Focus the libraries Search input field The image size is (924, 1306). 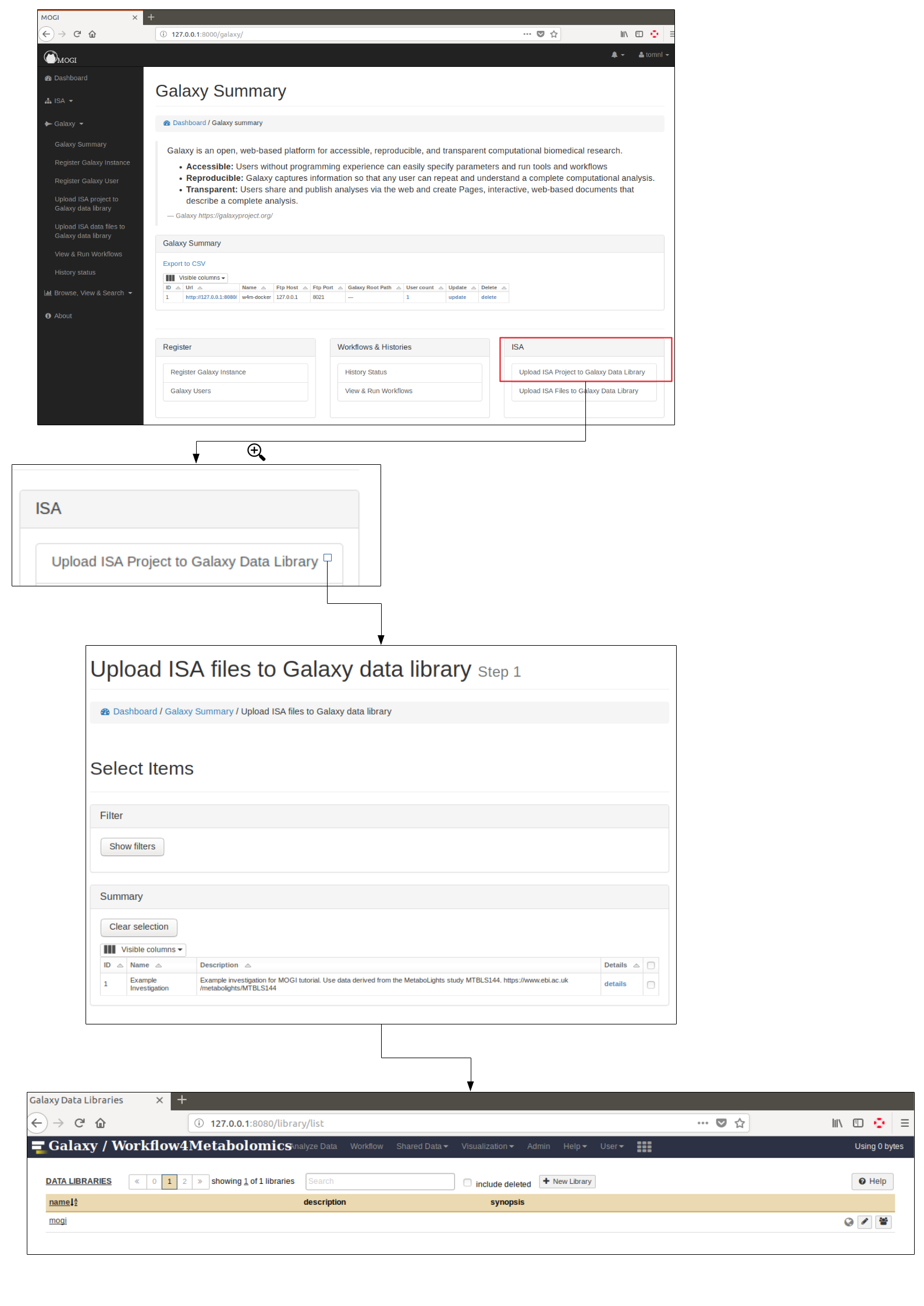(380, 1181)
